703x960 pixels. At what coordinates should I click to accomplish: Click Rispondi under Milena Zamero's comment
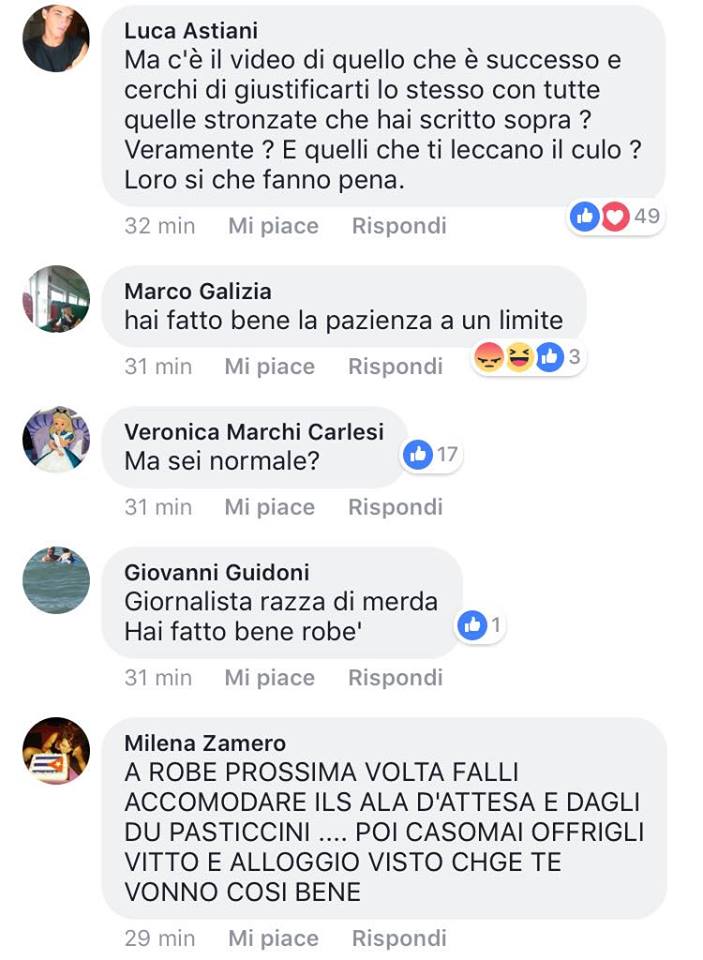click(x=399, y=939)
